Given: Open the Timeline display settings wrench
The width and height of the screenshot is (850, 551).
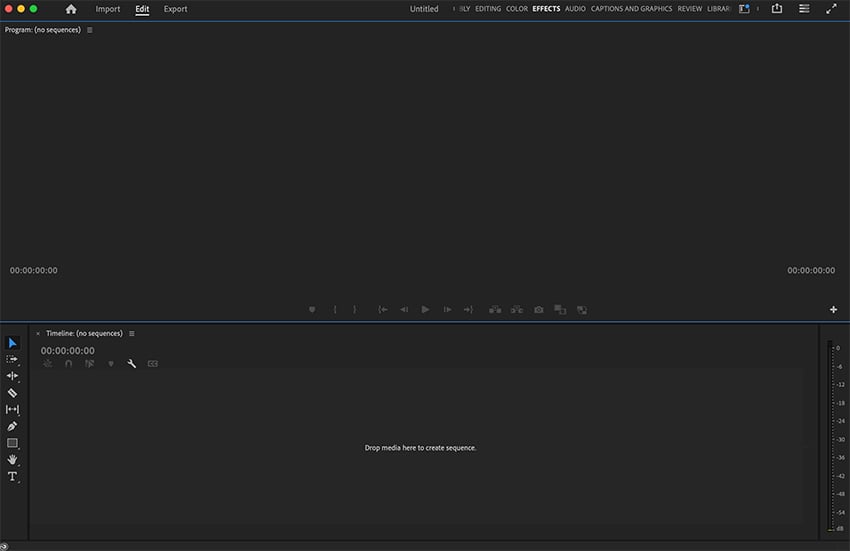Looking at the screenshot, I should coord(132,363).
